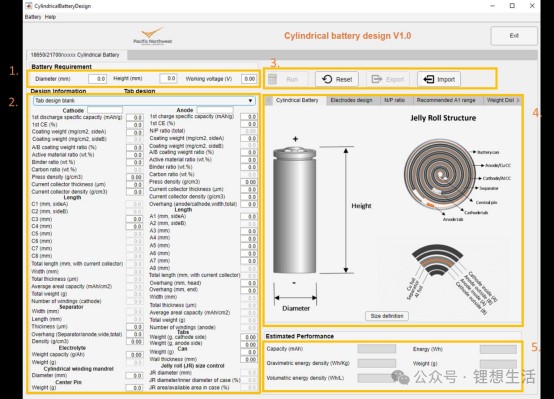Switch to the Electrodes design tab
Screen dimensions: 554x399
(x=351, y=100)
